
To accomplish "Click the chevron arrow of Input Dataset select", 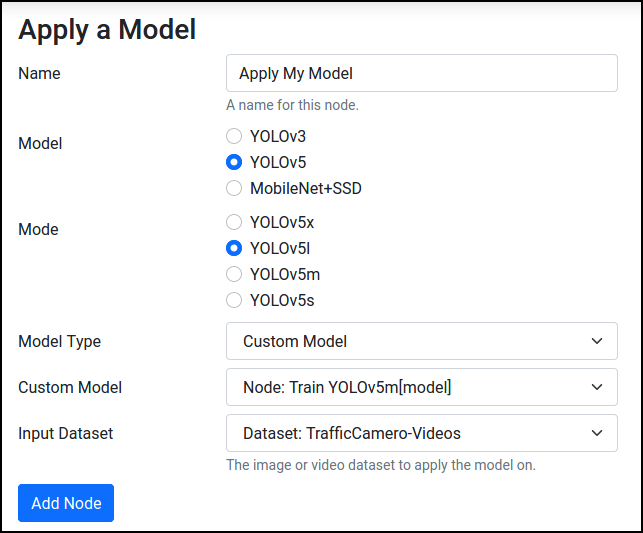I will tap(597, 433).
